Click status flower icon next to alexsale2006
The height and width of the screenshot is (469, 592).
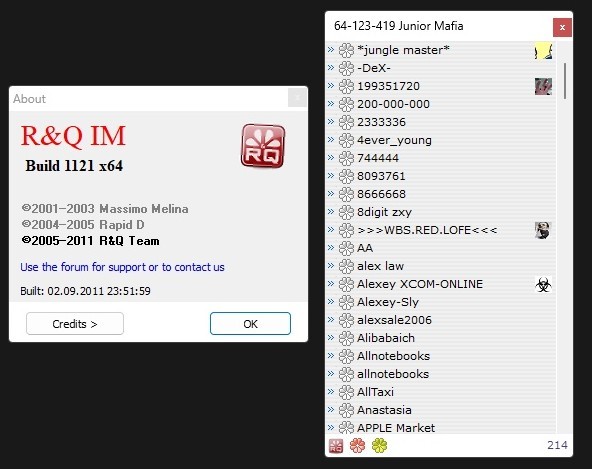point(346,320)
